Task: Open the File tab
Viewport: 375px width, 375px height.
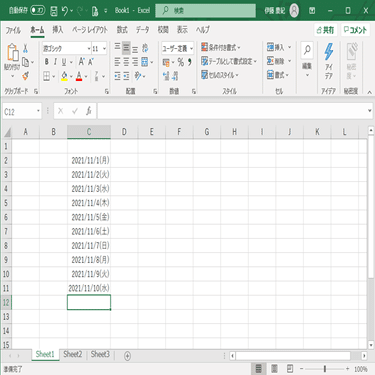Action: [x=13, y=30]
